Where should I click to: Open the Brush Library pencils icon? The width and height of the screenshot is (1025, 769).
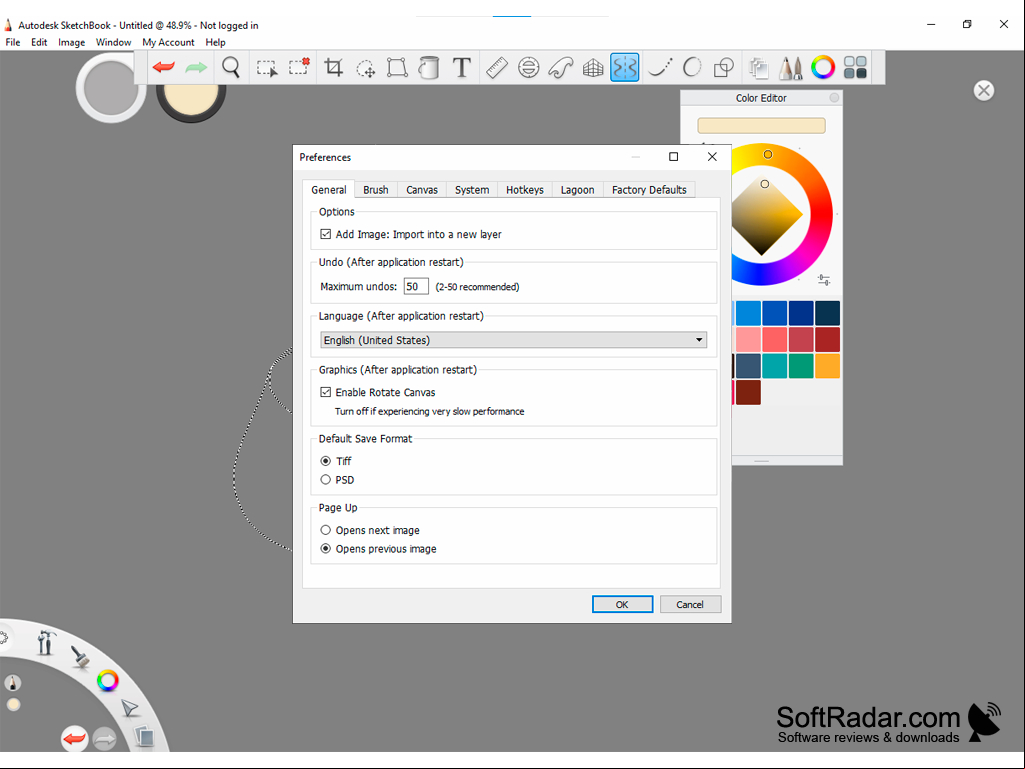pos(790,67)
